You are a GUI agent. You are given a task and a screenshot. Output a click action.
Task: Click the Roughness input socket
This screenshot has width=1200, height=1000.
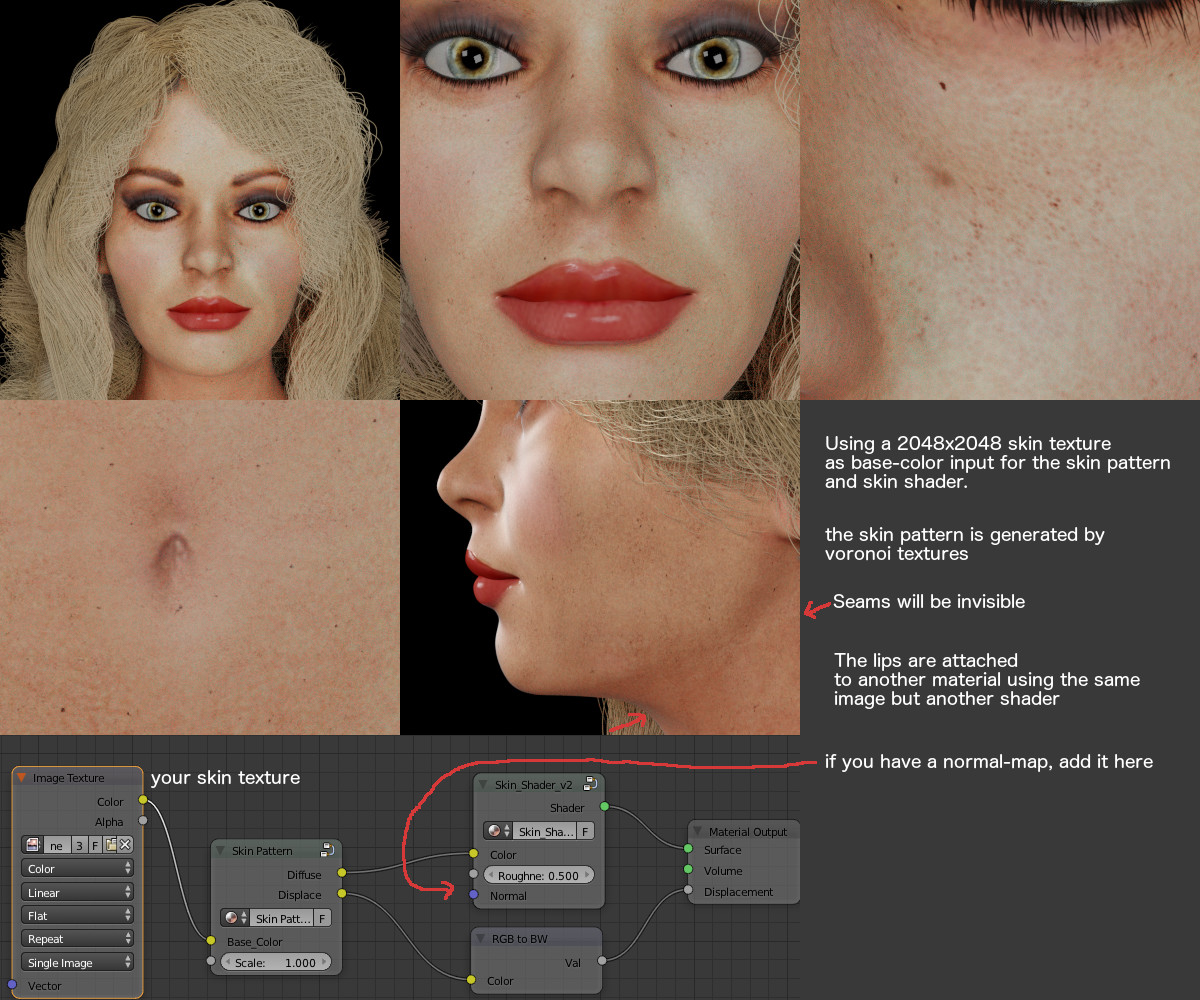[x=474, y=874]
